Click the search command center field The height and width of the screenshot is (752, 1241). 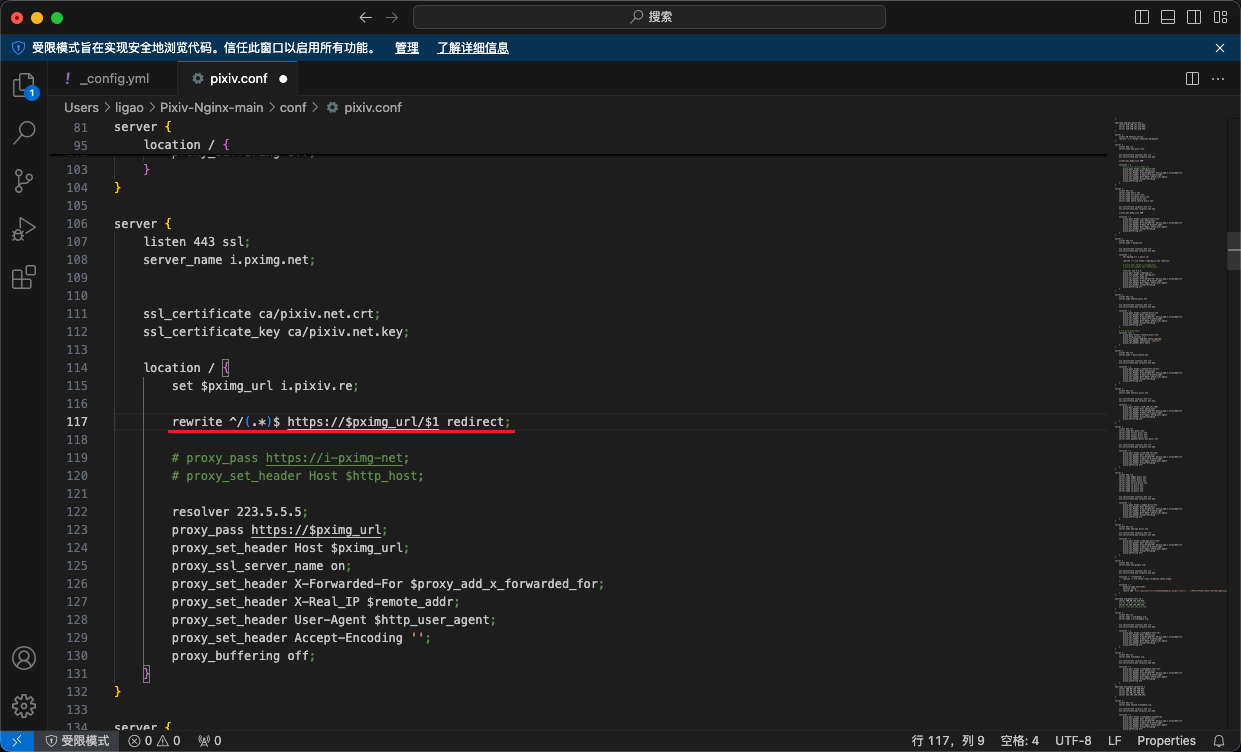(x=649, y=17)
